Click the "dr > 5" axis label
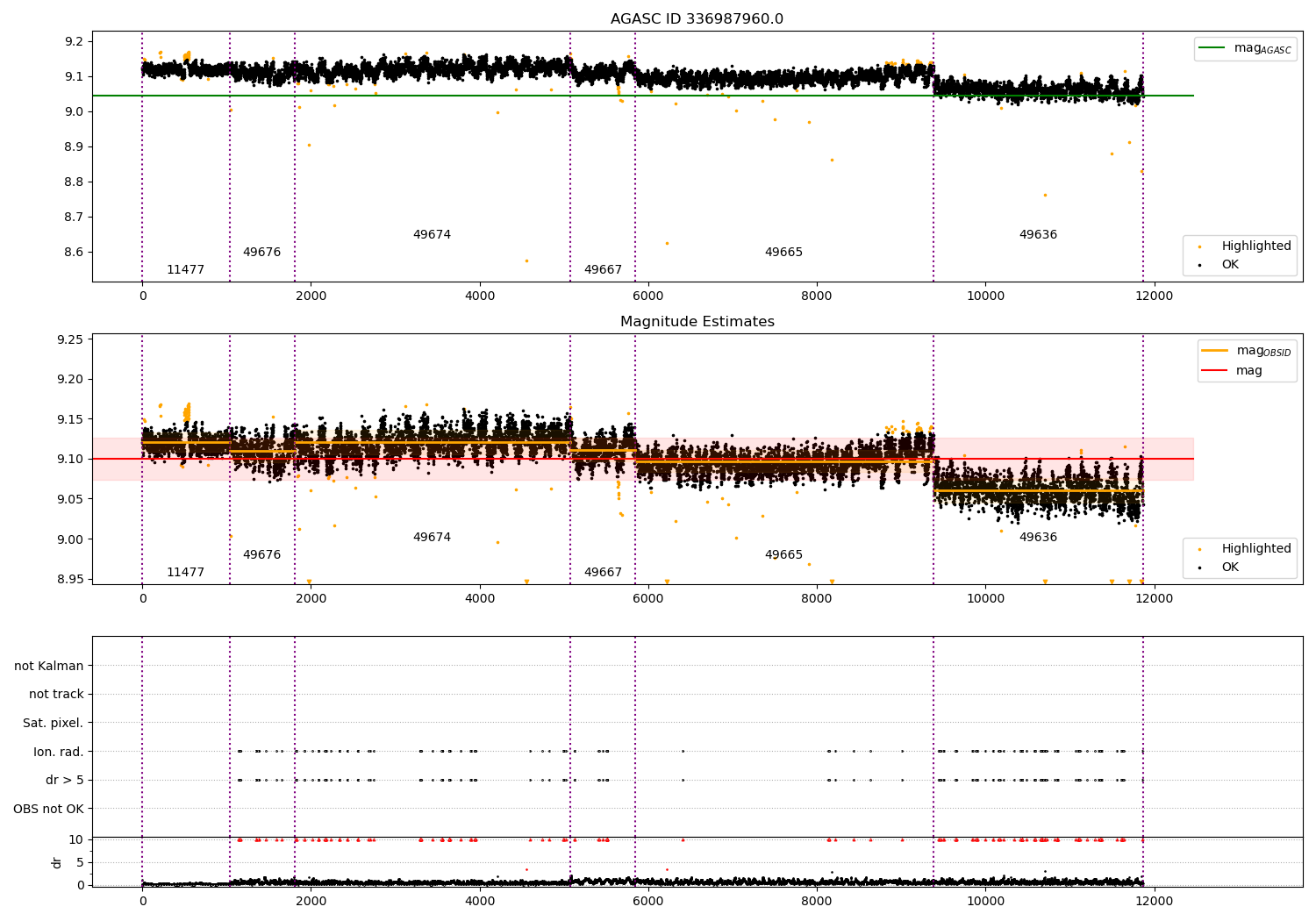Image resolution: width=1316 pixels, height=921 pixels. click(65, 781)
